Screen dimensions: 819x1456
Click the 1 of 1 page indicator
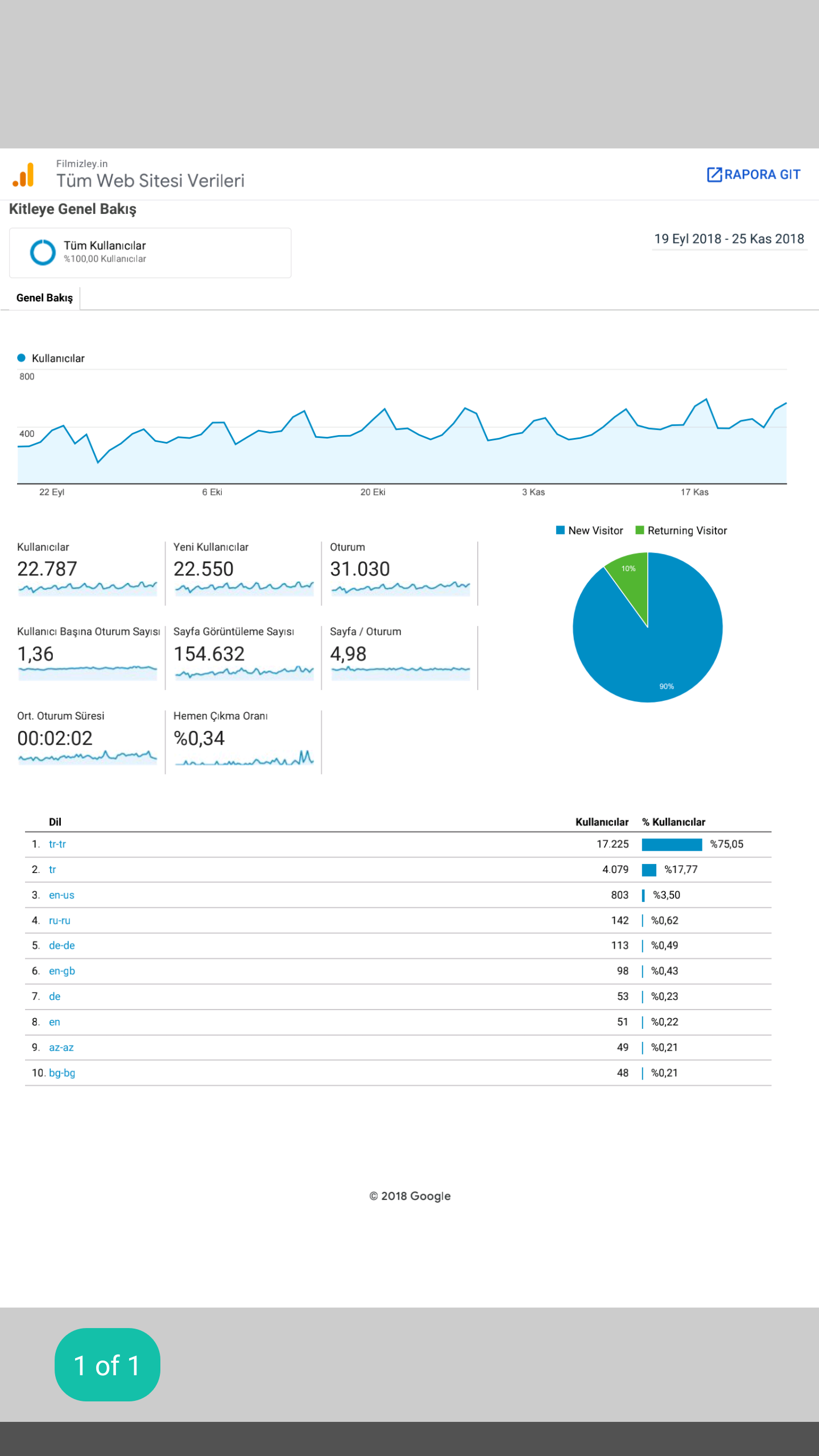tap(107, 1365)
